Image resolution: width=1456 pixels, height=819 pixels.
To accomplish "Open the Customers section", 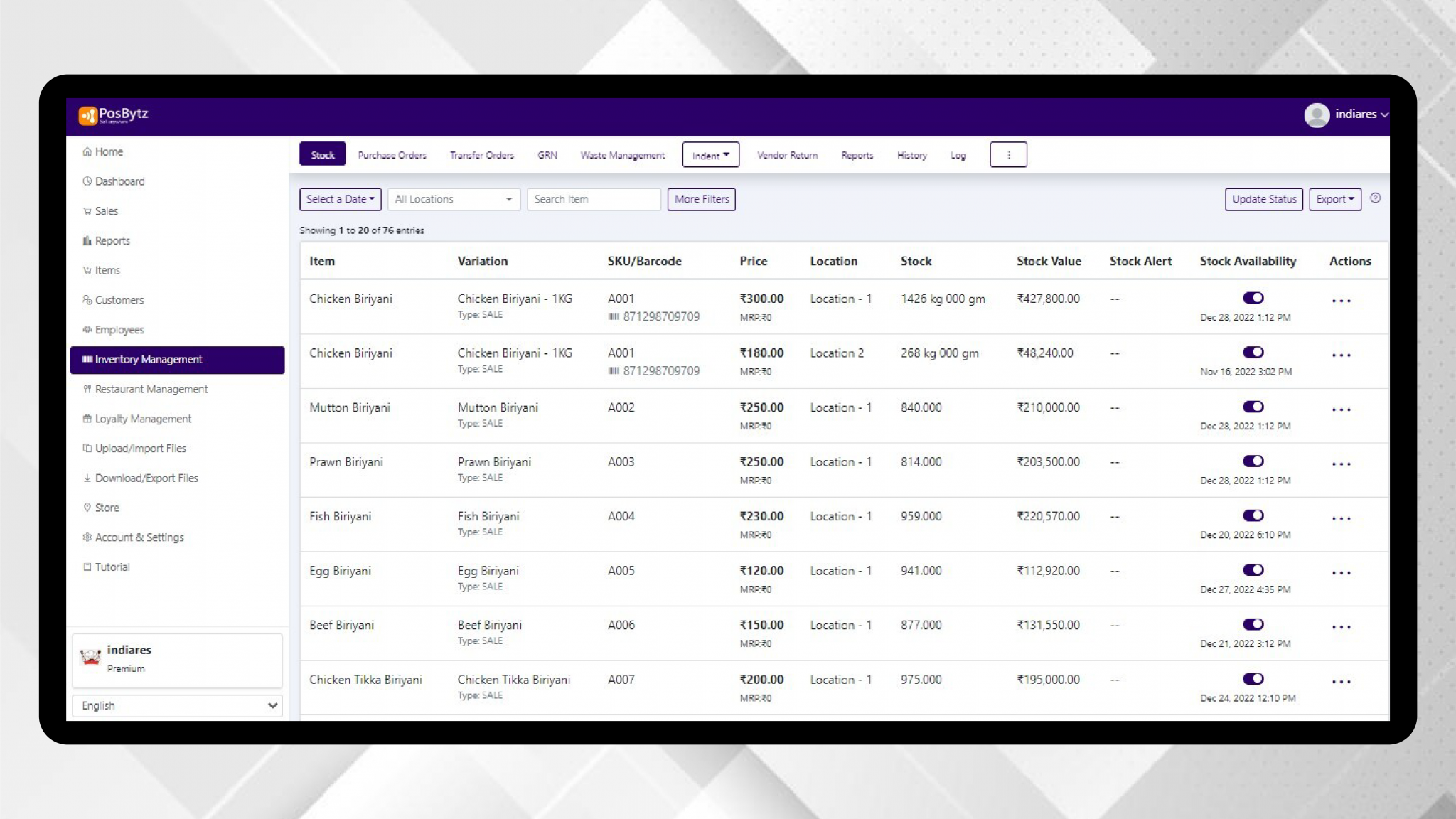I will pyautogui.click(x=119, y=299).
